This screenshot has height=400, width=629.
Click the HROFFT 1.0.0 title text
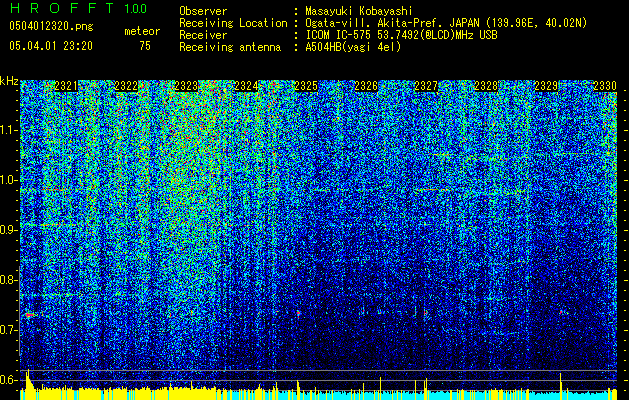(x=78, y=8)
